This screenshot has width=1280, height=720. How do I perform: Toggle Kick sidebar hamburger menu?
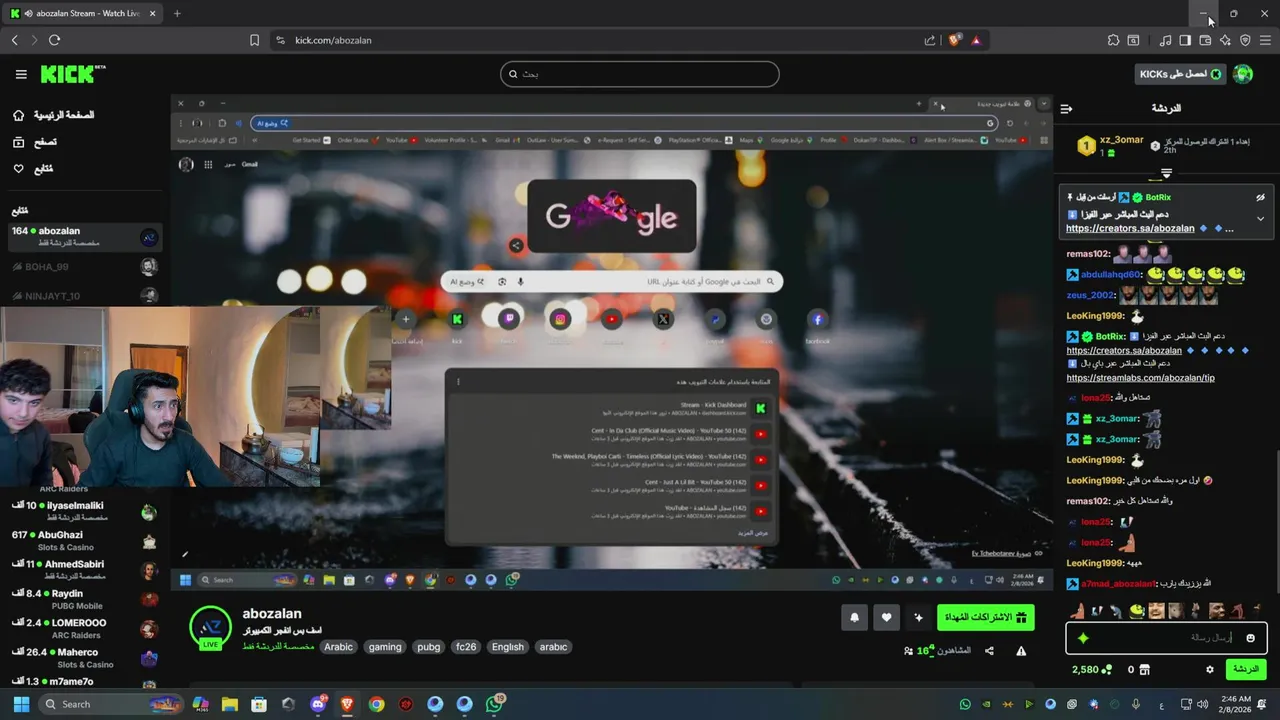click(x=21, y=74)
